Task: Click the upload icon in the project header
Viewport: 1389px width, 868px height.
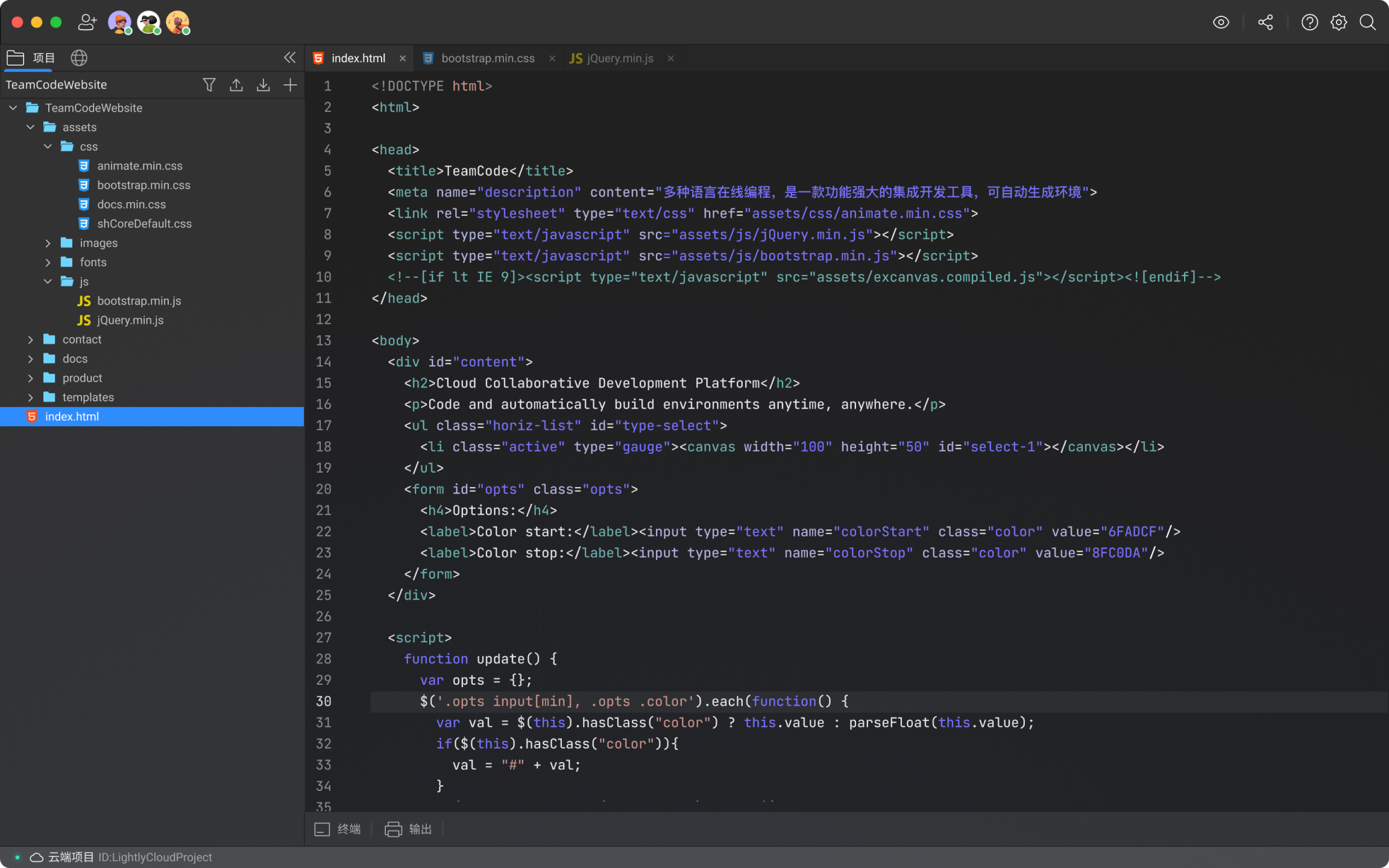Action: tap(236, 85)
